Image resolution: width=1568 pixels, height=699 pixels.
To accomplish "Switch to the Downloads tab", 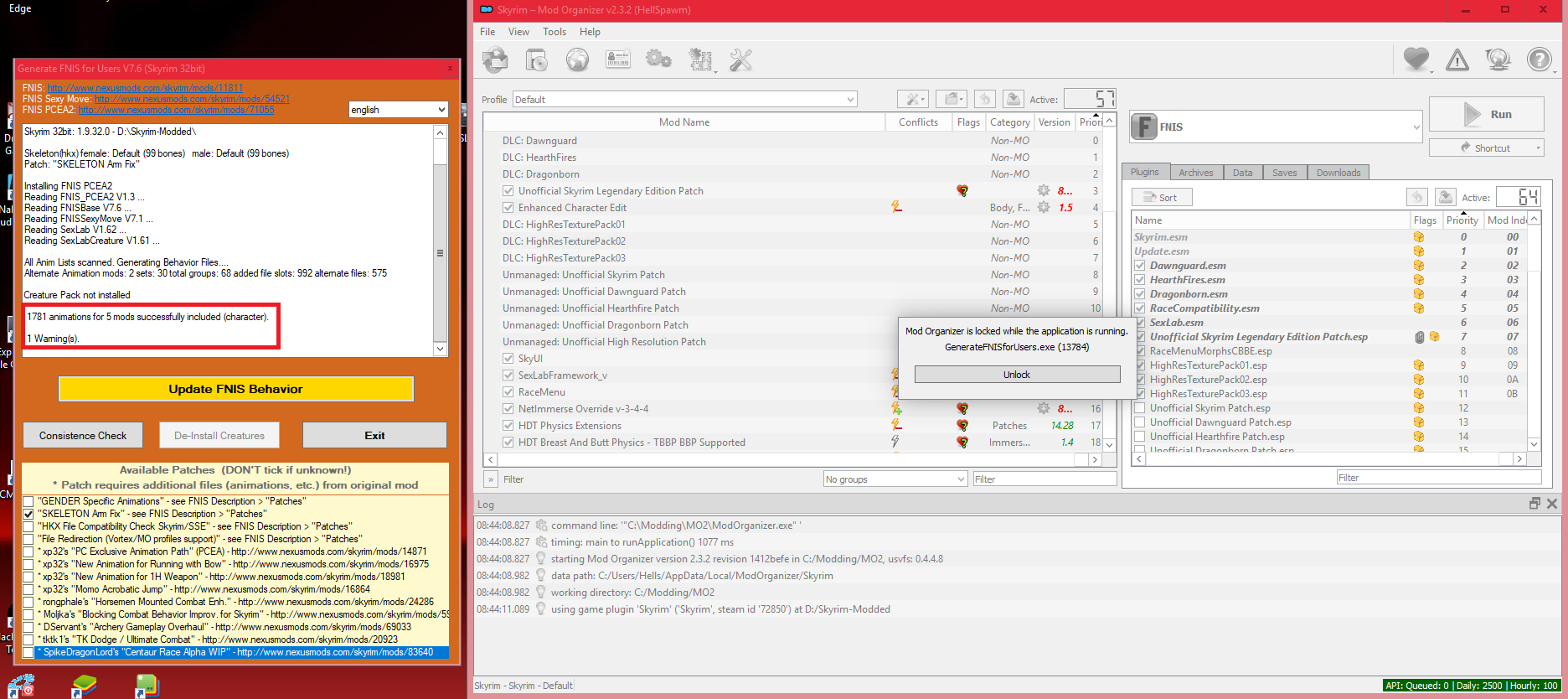I will tap(1338, 173).
